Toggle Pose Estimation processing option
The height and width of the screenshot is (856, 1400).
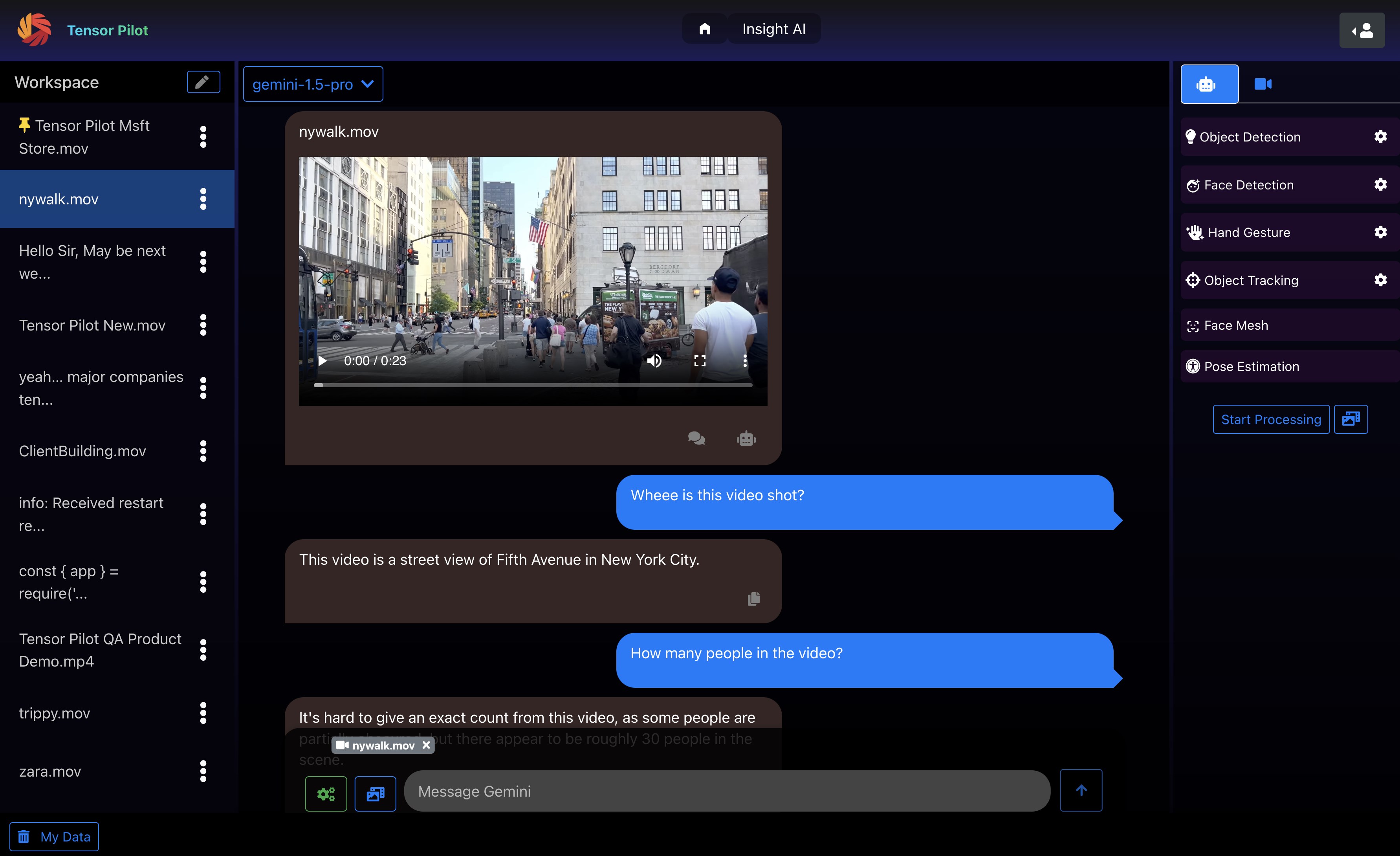pos(1251,367)
